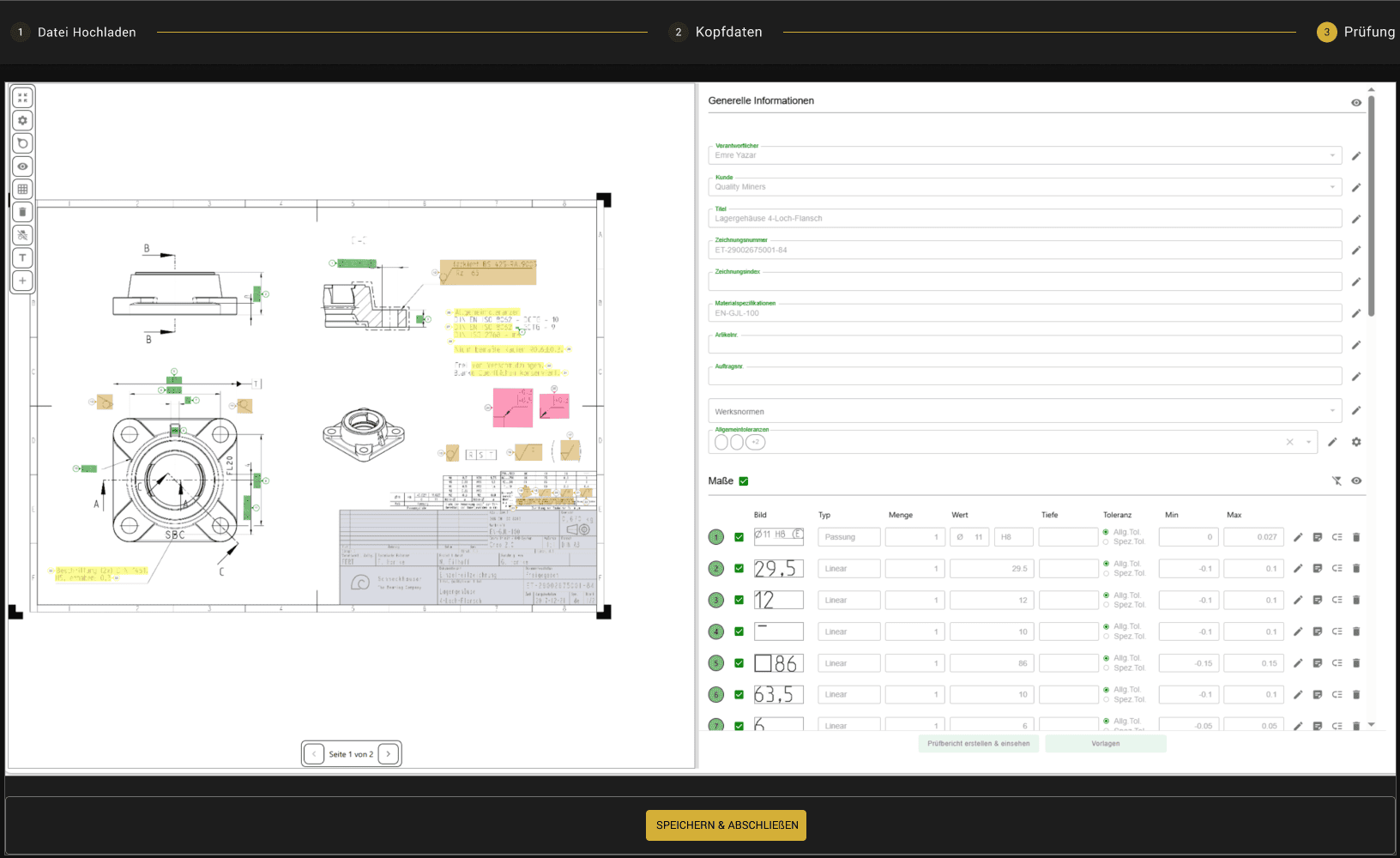Screen dimensions: 1400x858
Task: Select Spez. Tol. radio for measurement row 1
Action: pos(1105,541)
